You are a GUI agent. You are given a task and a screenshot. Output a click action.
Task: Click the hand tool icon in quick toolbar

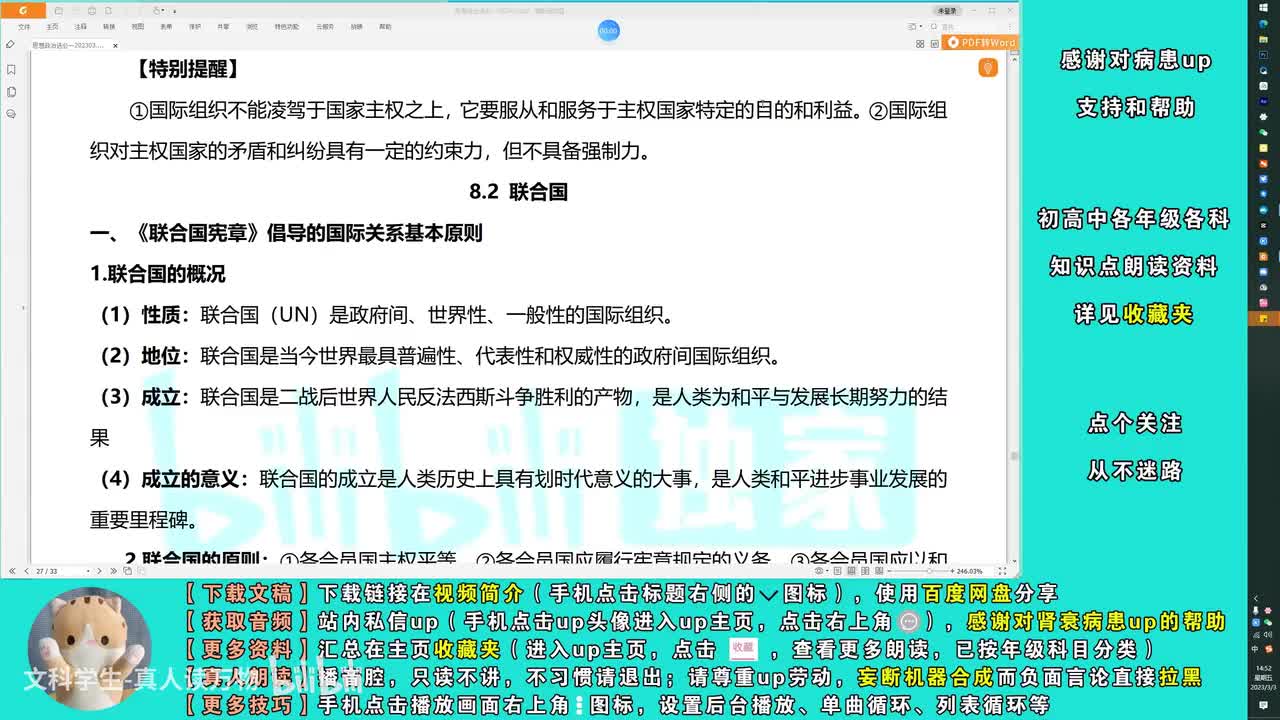[x=155, y=11]
